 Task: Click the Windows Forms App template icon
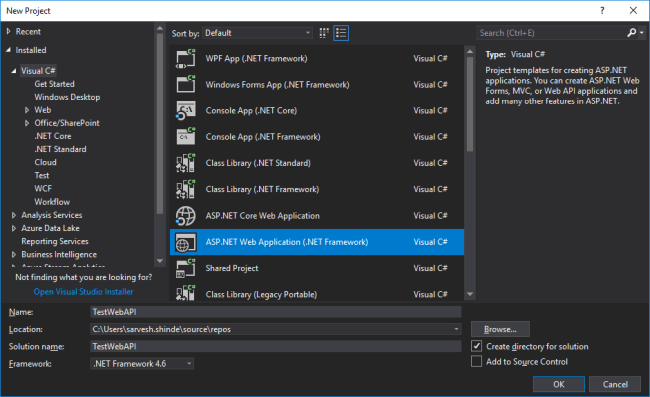tap(185, 85)
